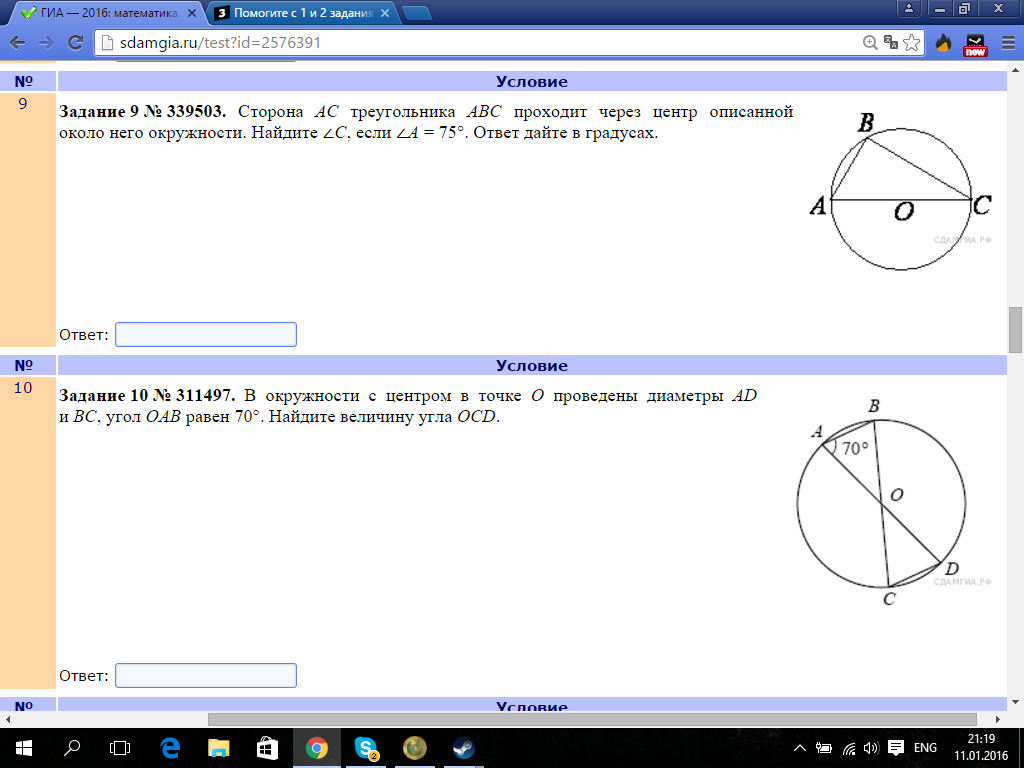Go back to the previous page
The width and height of the screenshot is (1024, 768).
[18, 43]
